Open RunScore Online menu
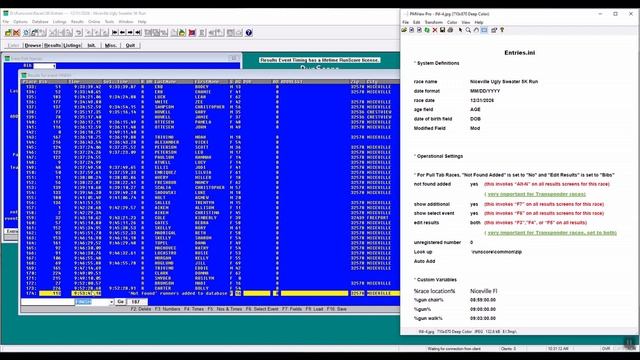 (94, 22)
